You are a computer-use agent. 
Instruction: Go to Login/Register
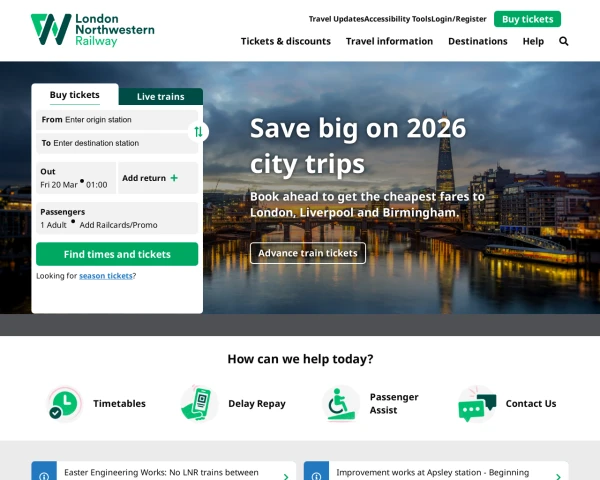point(459,19)
